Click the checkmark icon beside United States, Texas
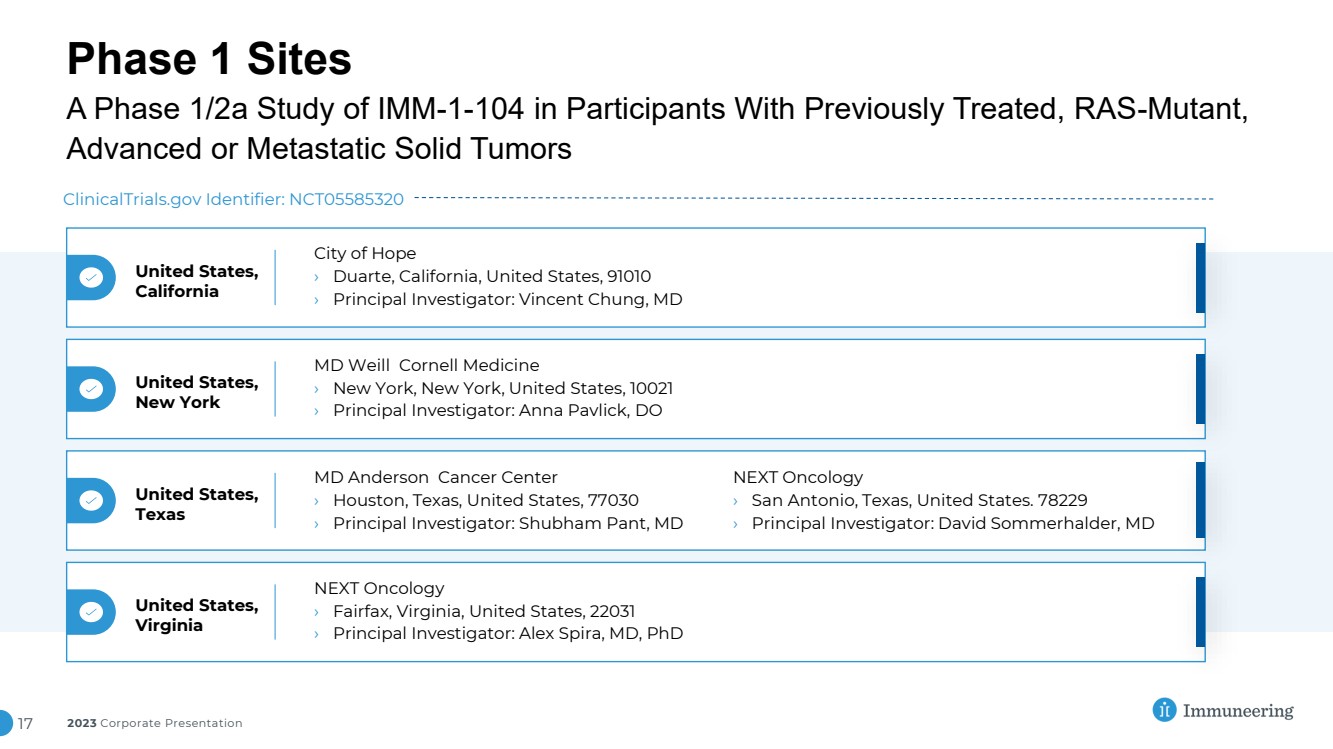The image size is (1333, 749). tap(91, 500)
